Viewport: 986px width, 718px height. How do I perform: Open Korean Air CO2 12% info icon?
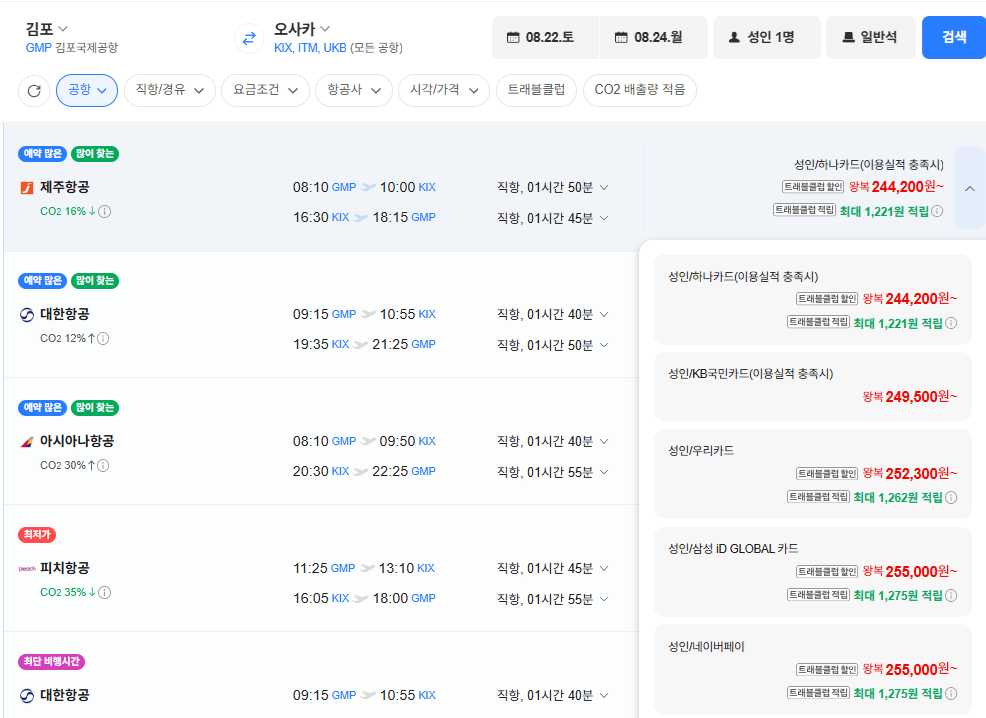click(x=103, y=338)
